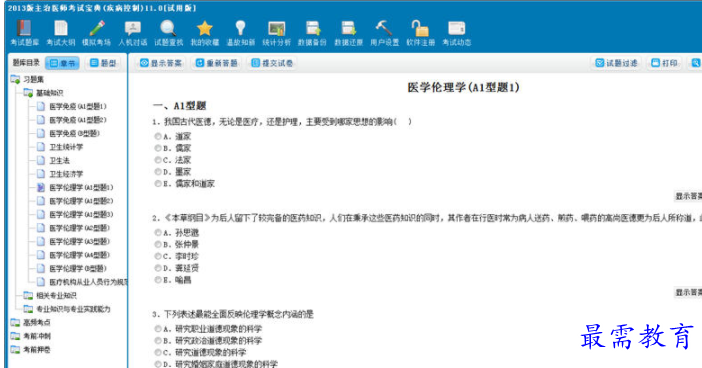
Task: Expand the 专业知识与专业实践能力 folder
Action: (67, 309)
